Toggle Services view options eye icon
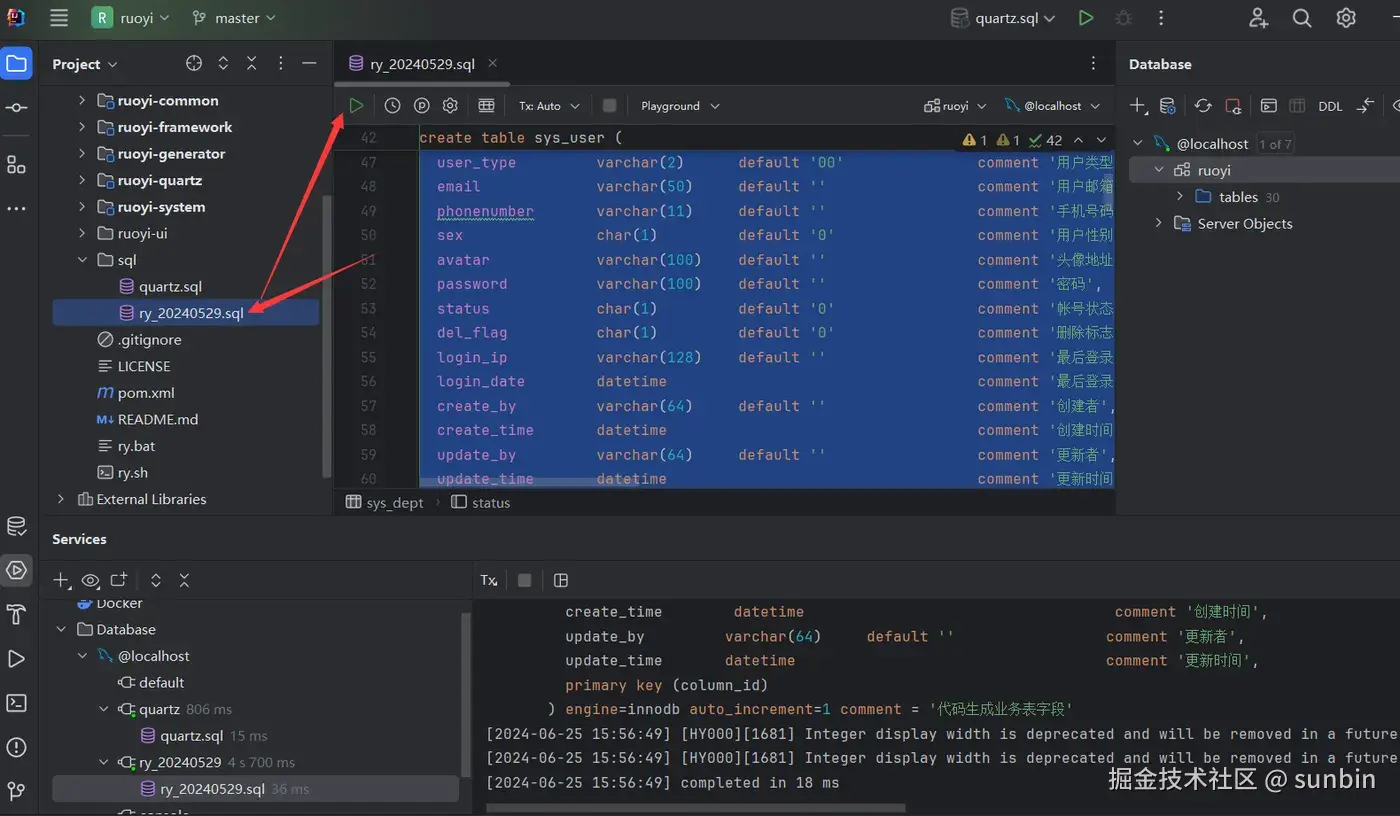 (x=90, y=580)
